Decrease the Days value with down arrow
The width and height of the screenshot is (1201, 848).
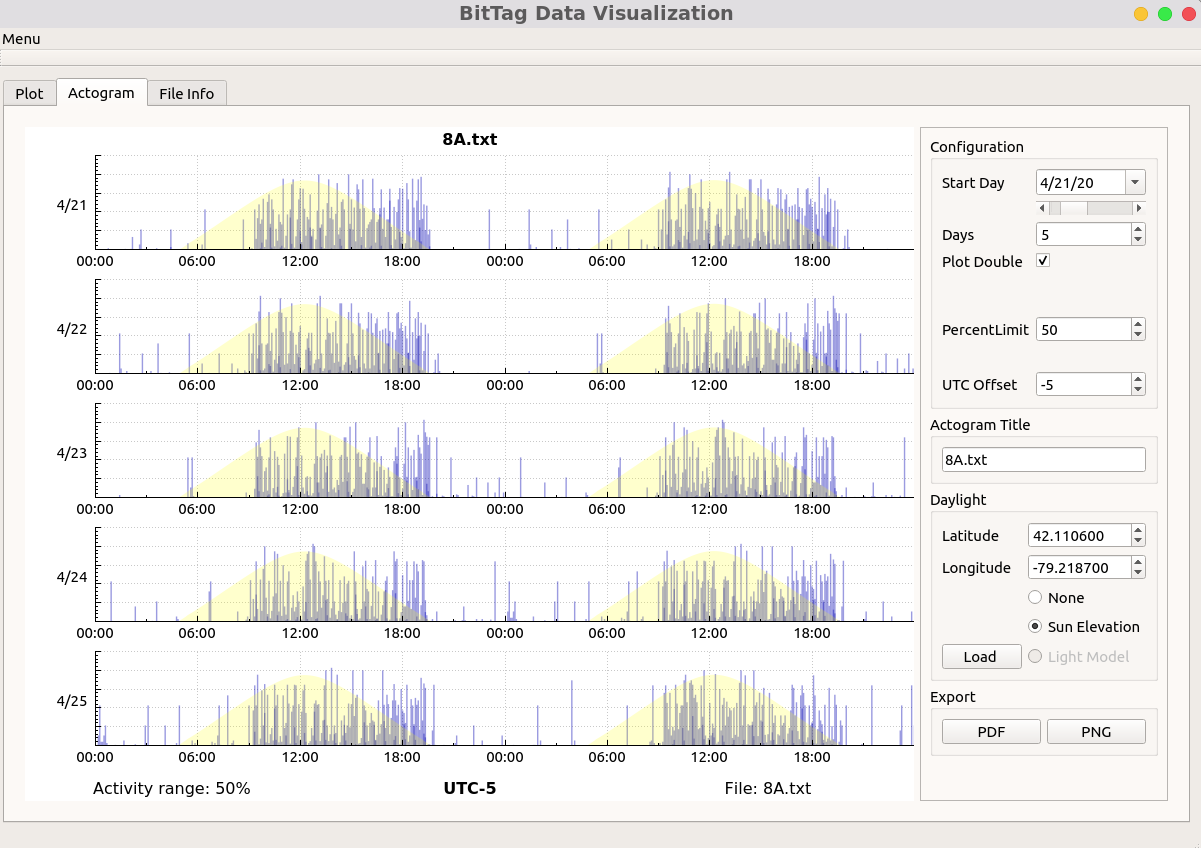coord(1138,240)
